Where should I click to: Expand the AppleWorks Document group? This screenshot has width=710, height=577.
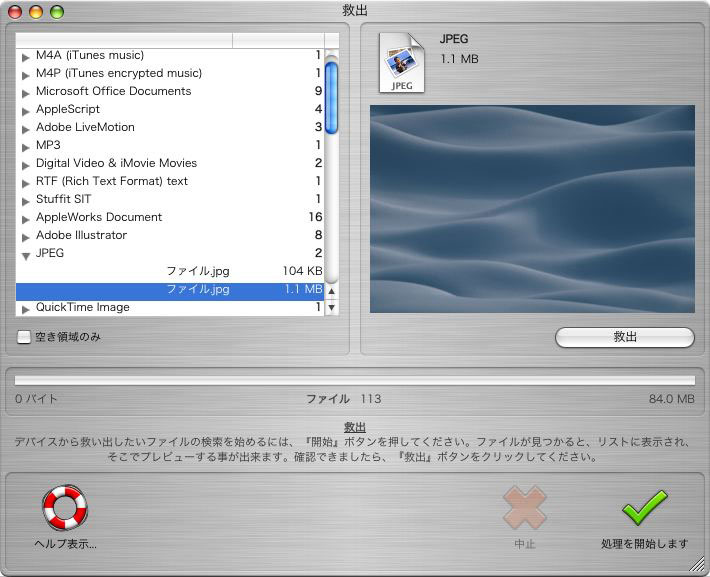click(26, 219)
